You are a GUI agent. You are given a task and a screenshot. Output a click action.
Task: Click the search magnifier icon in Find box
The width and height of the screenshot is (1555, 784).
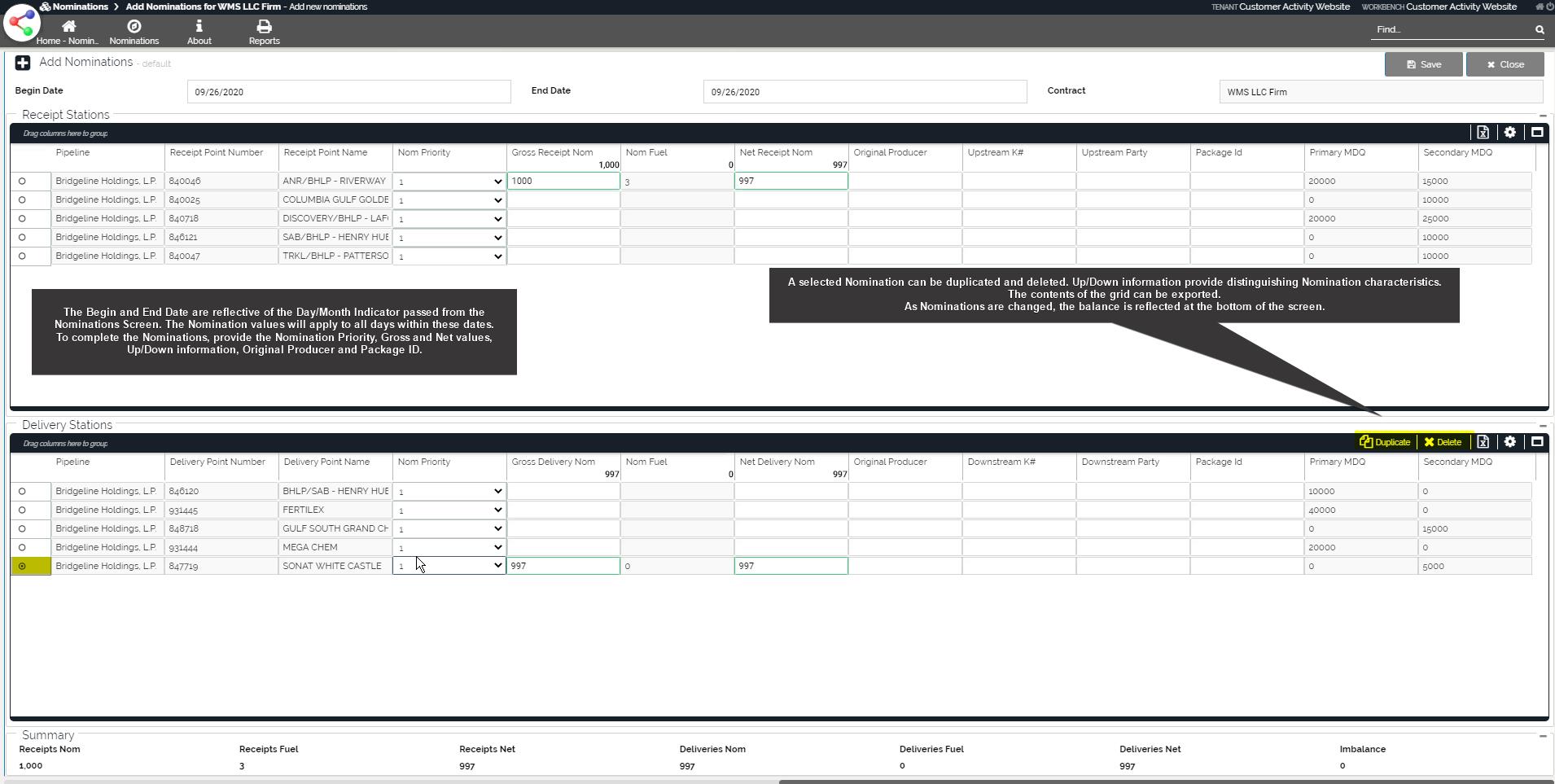(1539, 30)
